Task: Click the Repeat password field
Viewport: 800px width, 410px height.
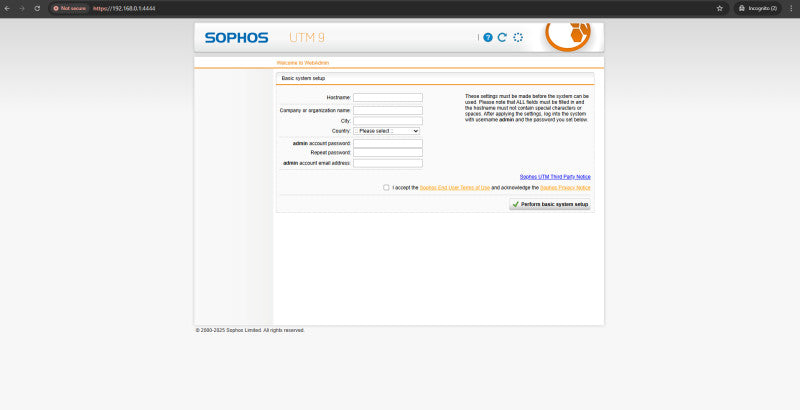Action: click(x=388, y=152)
